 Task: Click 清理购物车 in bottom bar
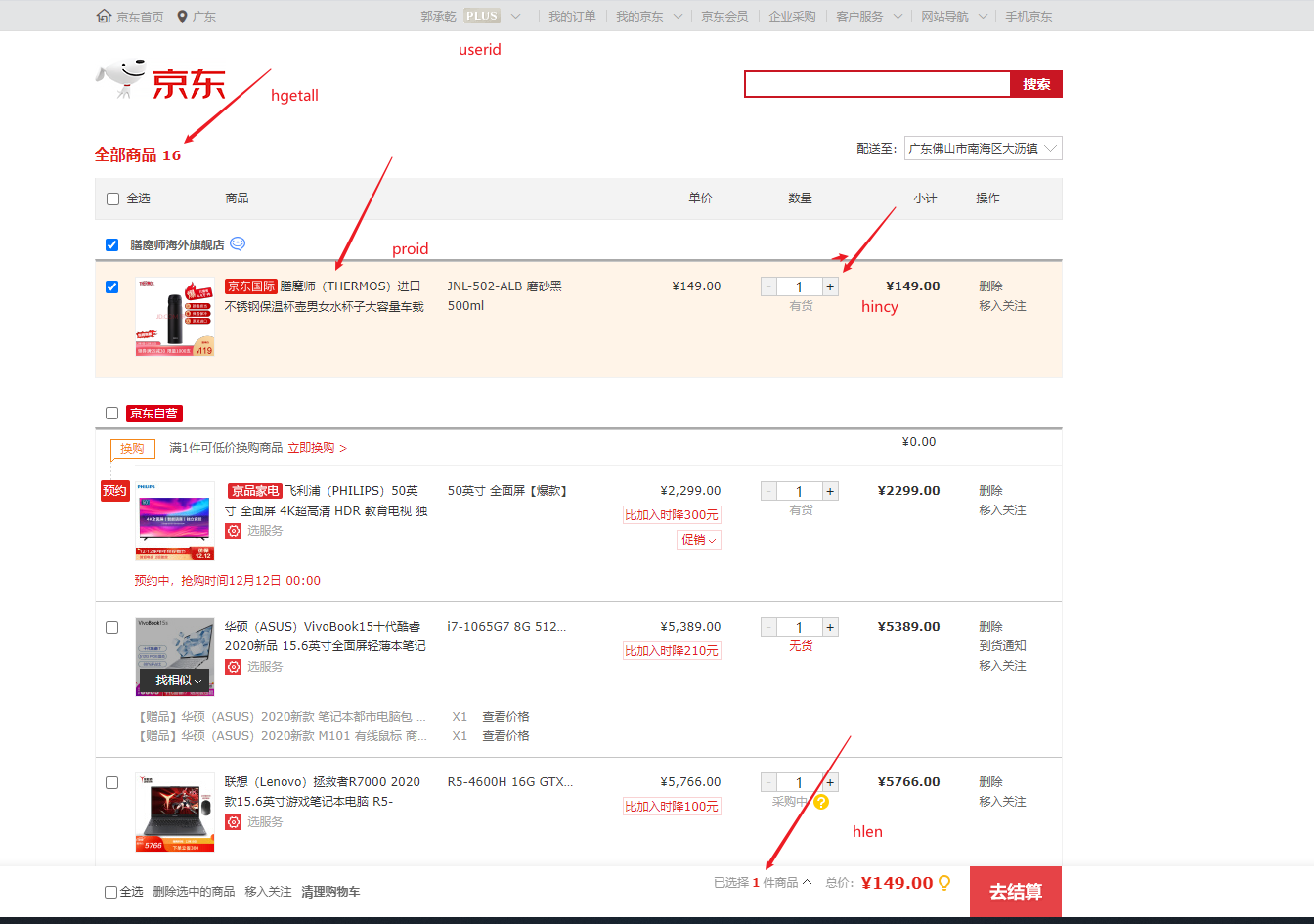click(330, 892)
